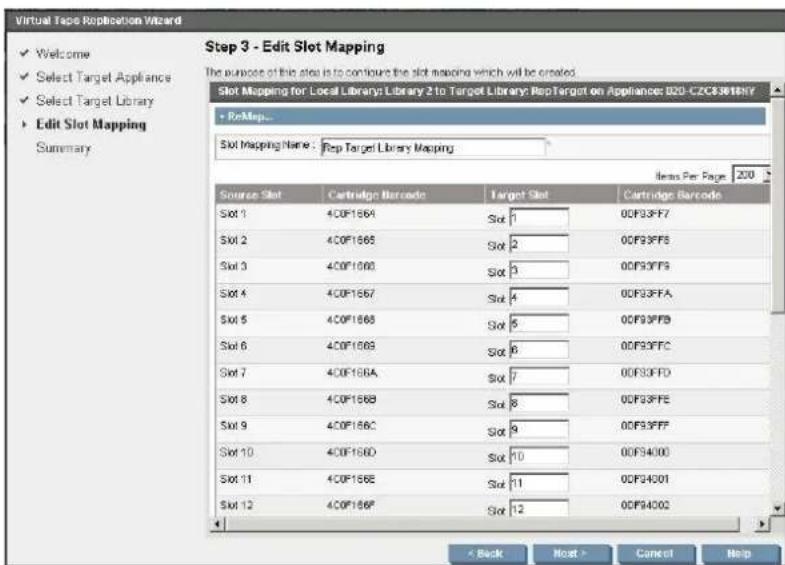The width and height of the screenshot is (785, 565).
Task: Click the target slot field for Slot 11
Action: coord(539,482)
